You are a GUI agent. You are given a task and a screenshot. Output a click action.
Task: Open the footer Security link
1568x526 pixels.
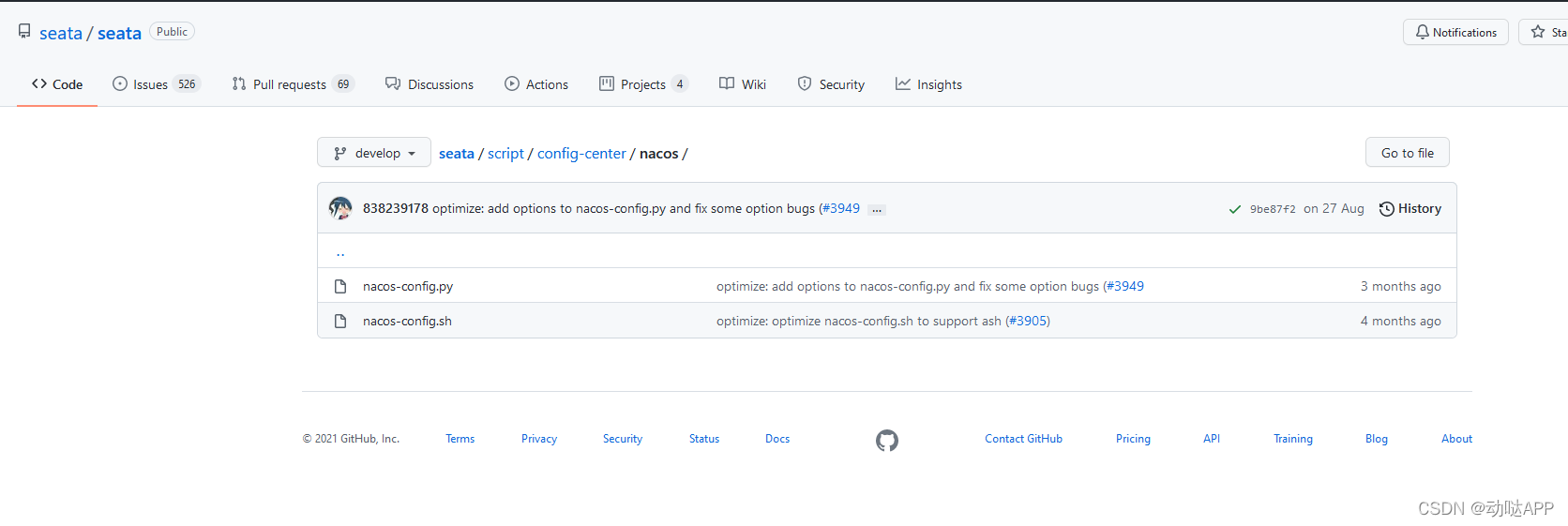623,439
